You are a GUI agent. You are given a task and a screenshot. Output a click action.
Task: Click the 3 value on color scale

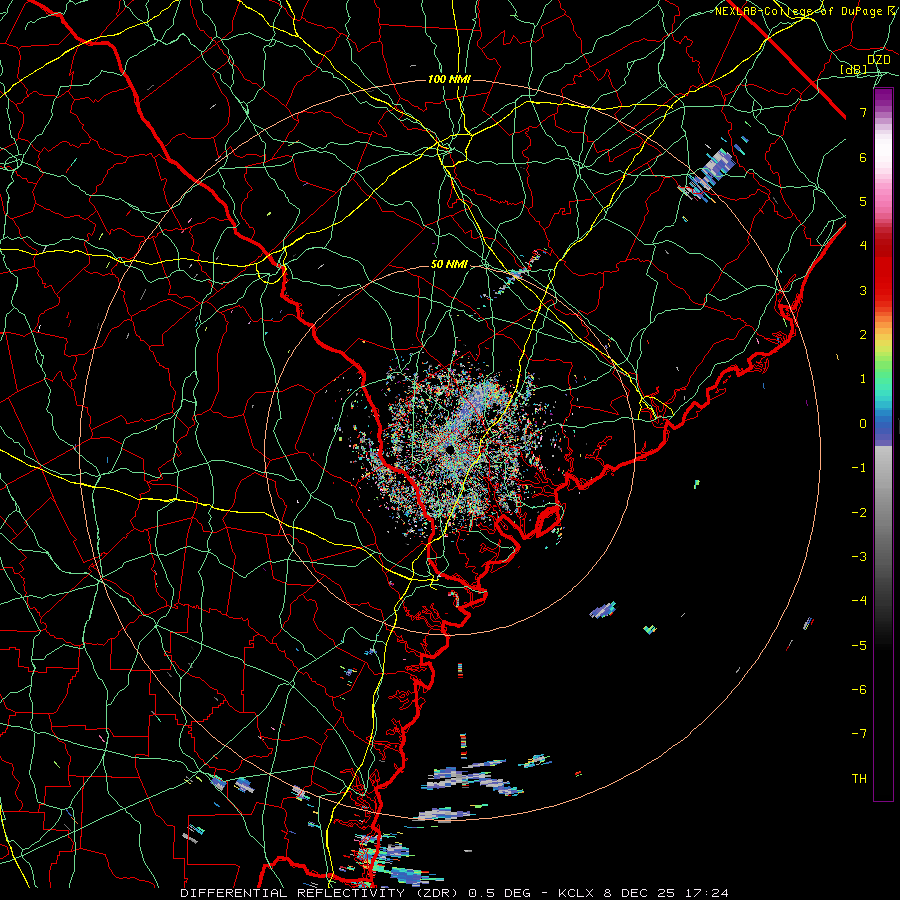click(863, 290)
